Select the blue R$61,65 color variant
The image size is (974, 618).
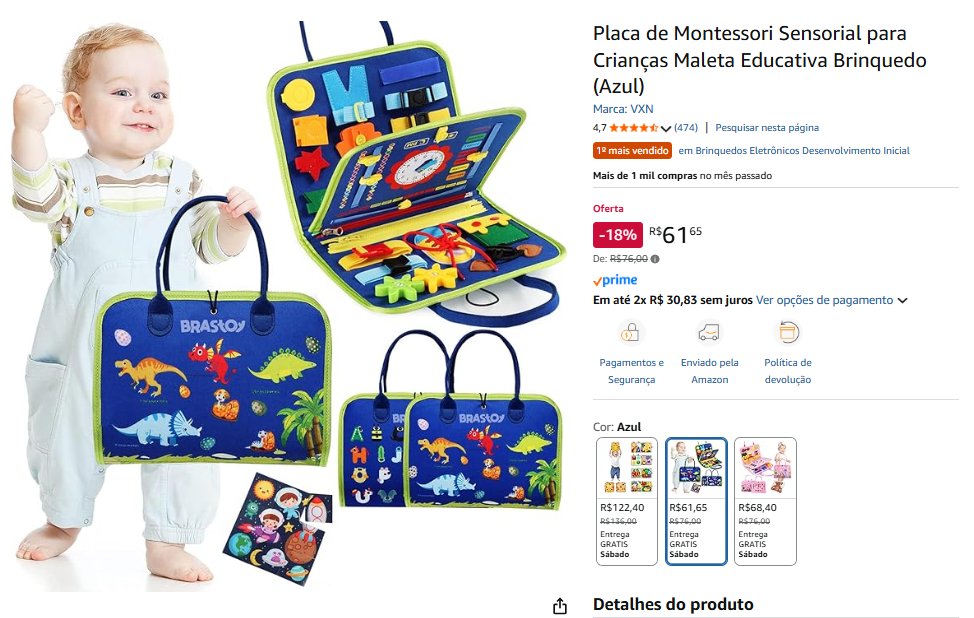(x=696, y=501)
